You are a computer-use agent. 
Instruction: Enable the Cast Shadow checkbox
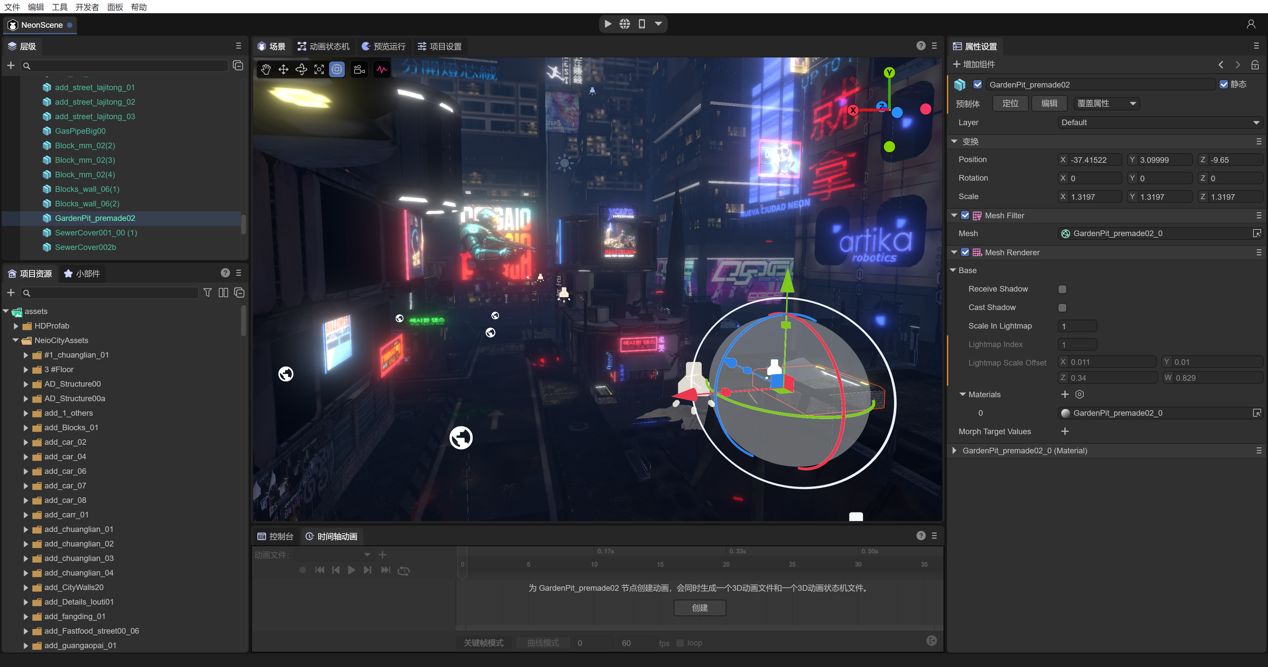[1064, 307]
